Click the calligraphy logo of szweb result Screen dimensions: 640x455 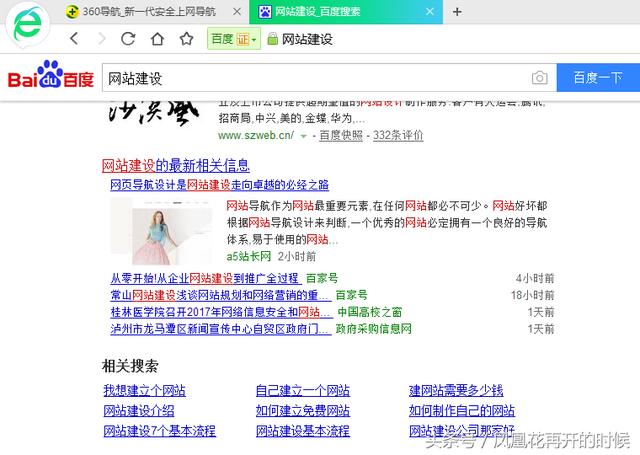point(154,112)
